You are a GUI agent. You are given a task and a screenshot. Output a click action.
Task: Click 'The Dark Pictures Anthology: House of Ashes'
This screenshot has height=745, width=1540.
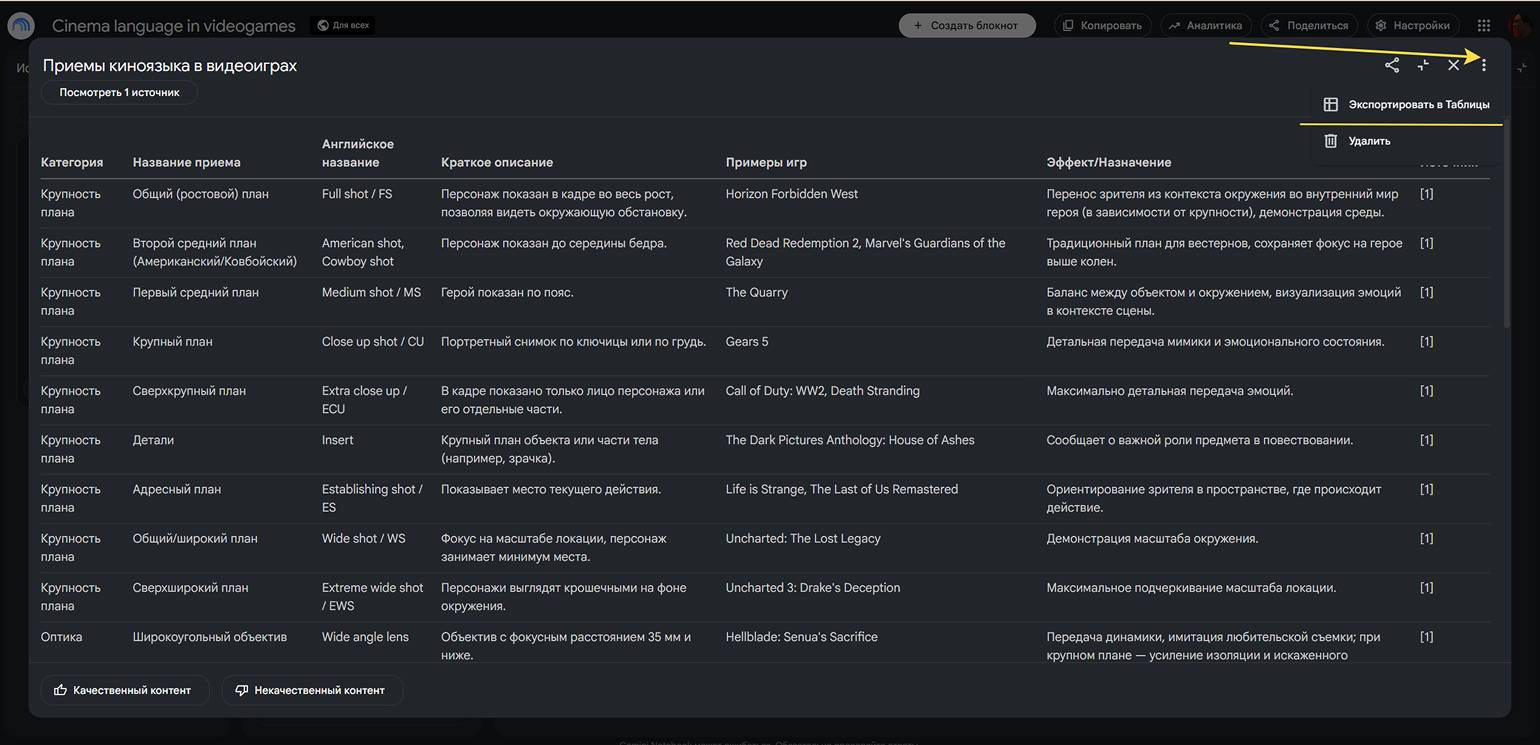click(x=850, y=440)
